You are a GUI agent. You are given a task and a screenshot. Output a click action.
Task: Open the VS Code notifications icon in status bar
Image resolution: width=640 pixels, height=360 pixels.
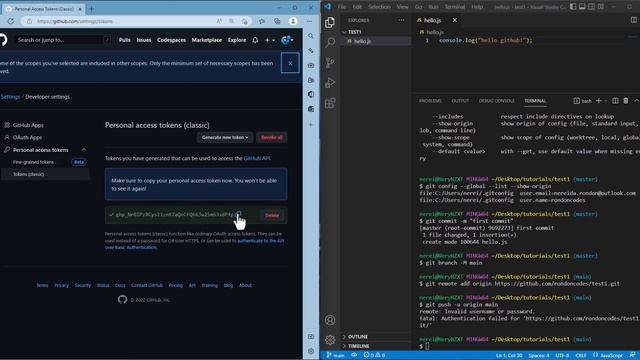[632, 355]
